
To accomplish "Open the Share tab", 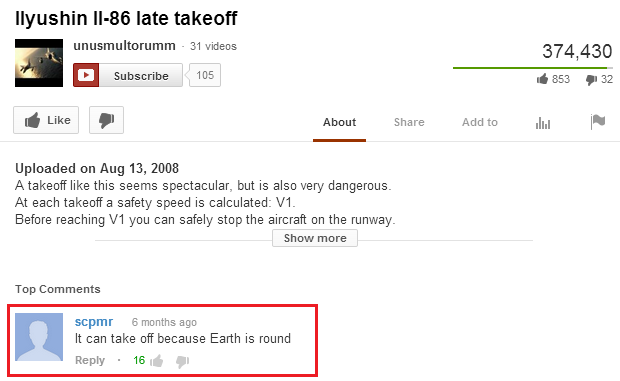I will point(409,123).
